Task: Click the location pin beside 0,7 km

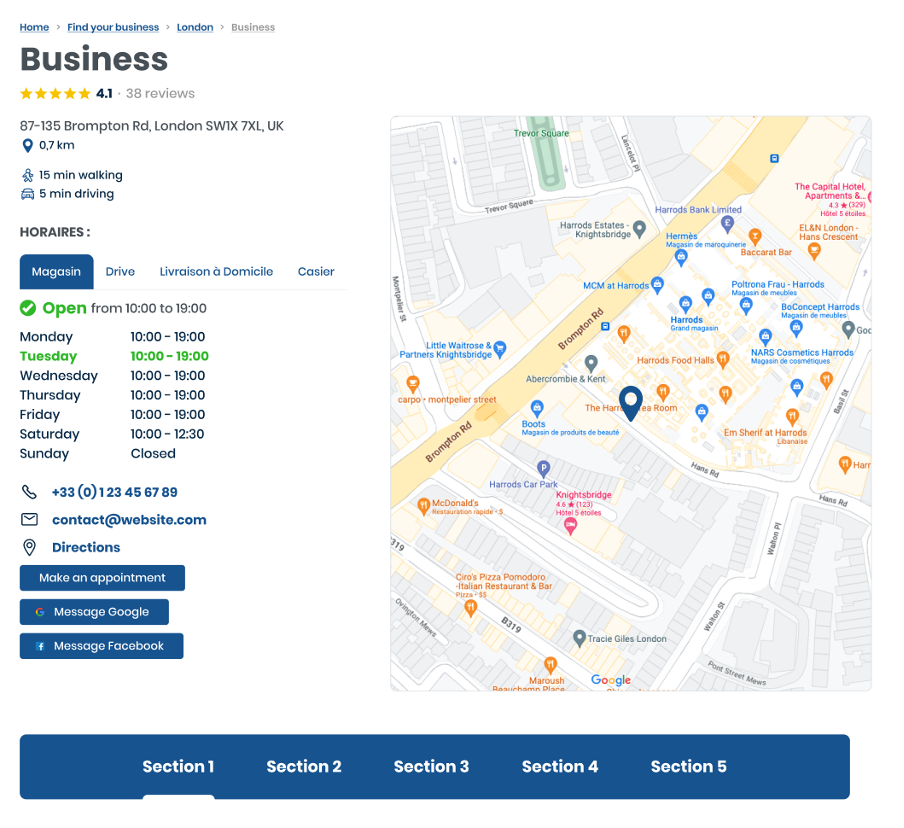Action: tap(27, 145)
